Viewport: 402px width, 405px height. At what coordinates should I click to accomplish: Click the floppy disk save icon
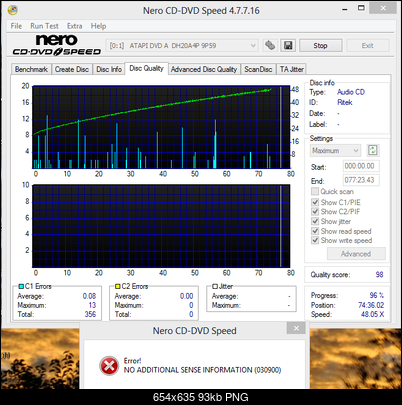click(288, 45)
